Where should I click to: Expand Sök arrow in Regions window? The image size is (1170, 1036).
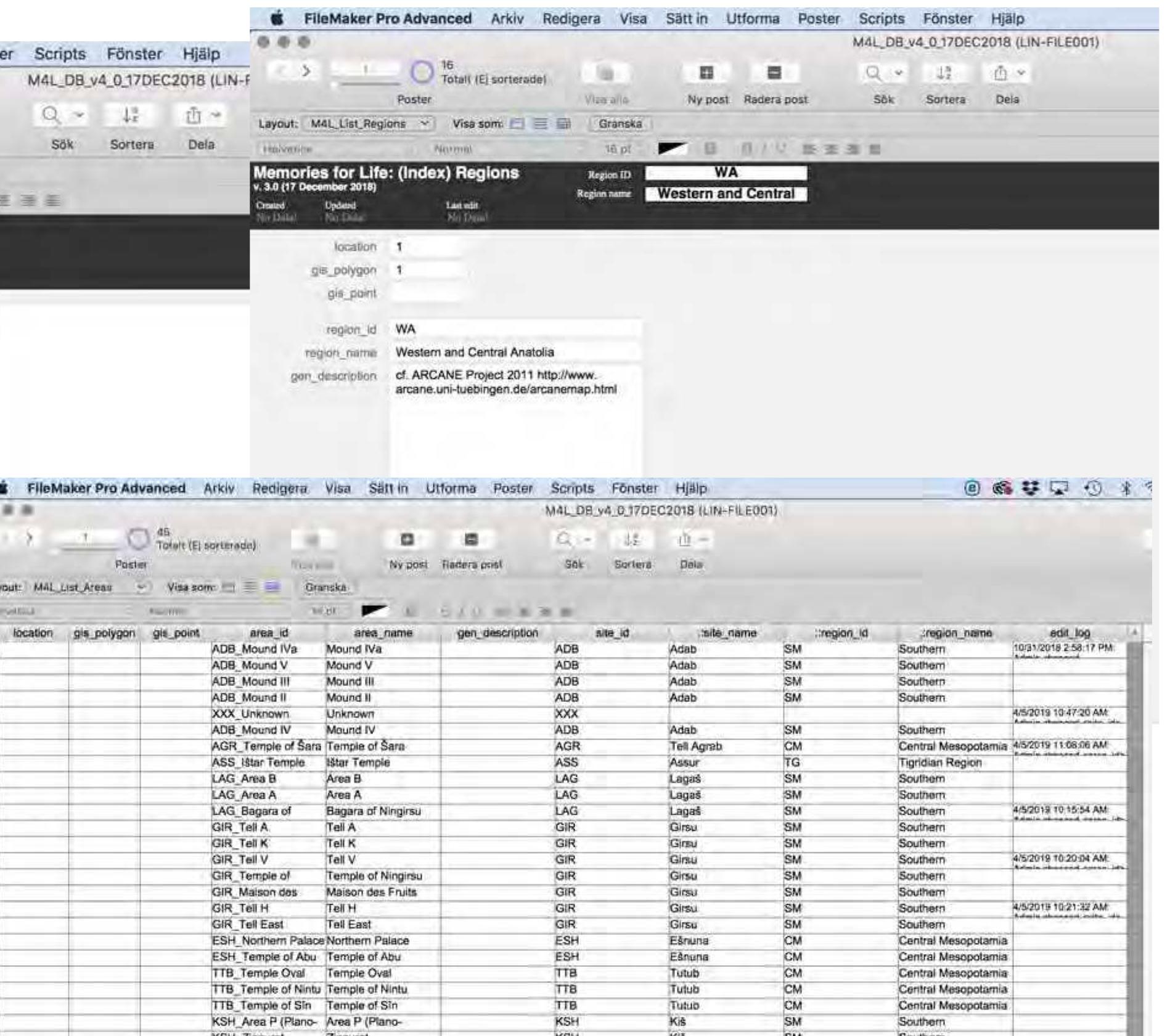point(898,73)
